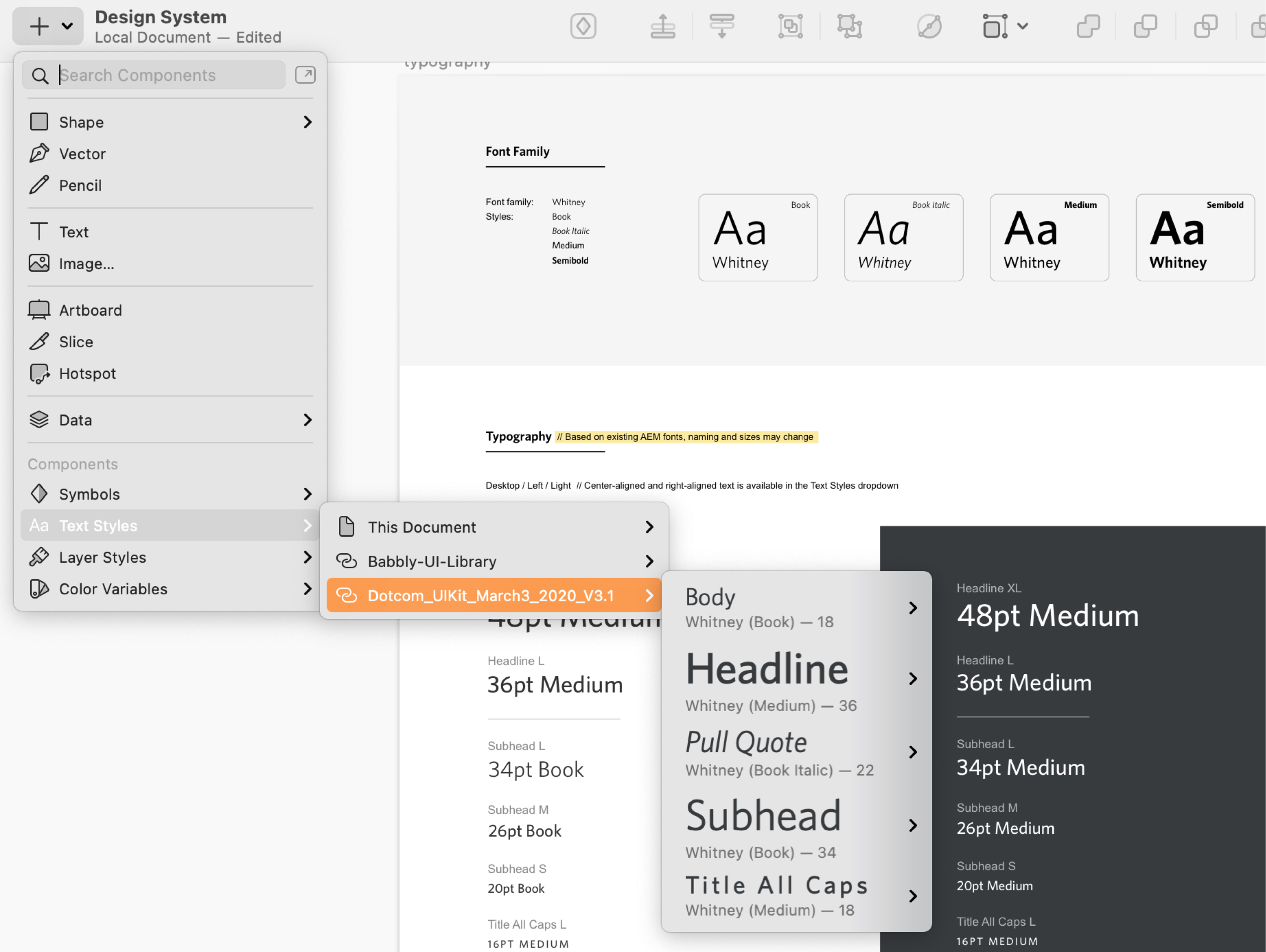Click the Subtract boolean operation icon
Screen dimensions: 1266x952
click(1145, 26)
